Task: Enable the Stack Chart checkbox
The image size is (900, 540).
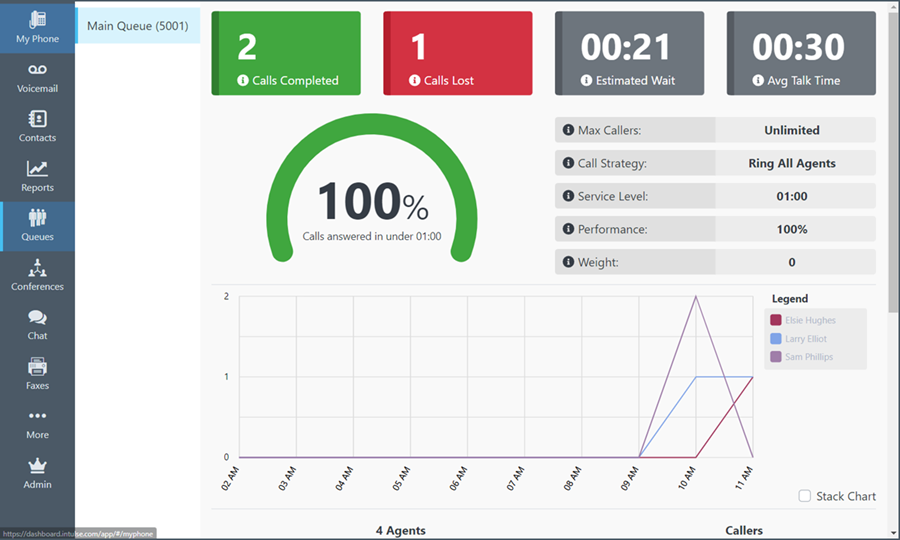Action: coord(805,496)
